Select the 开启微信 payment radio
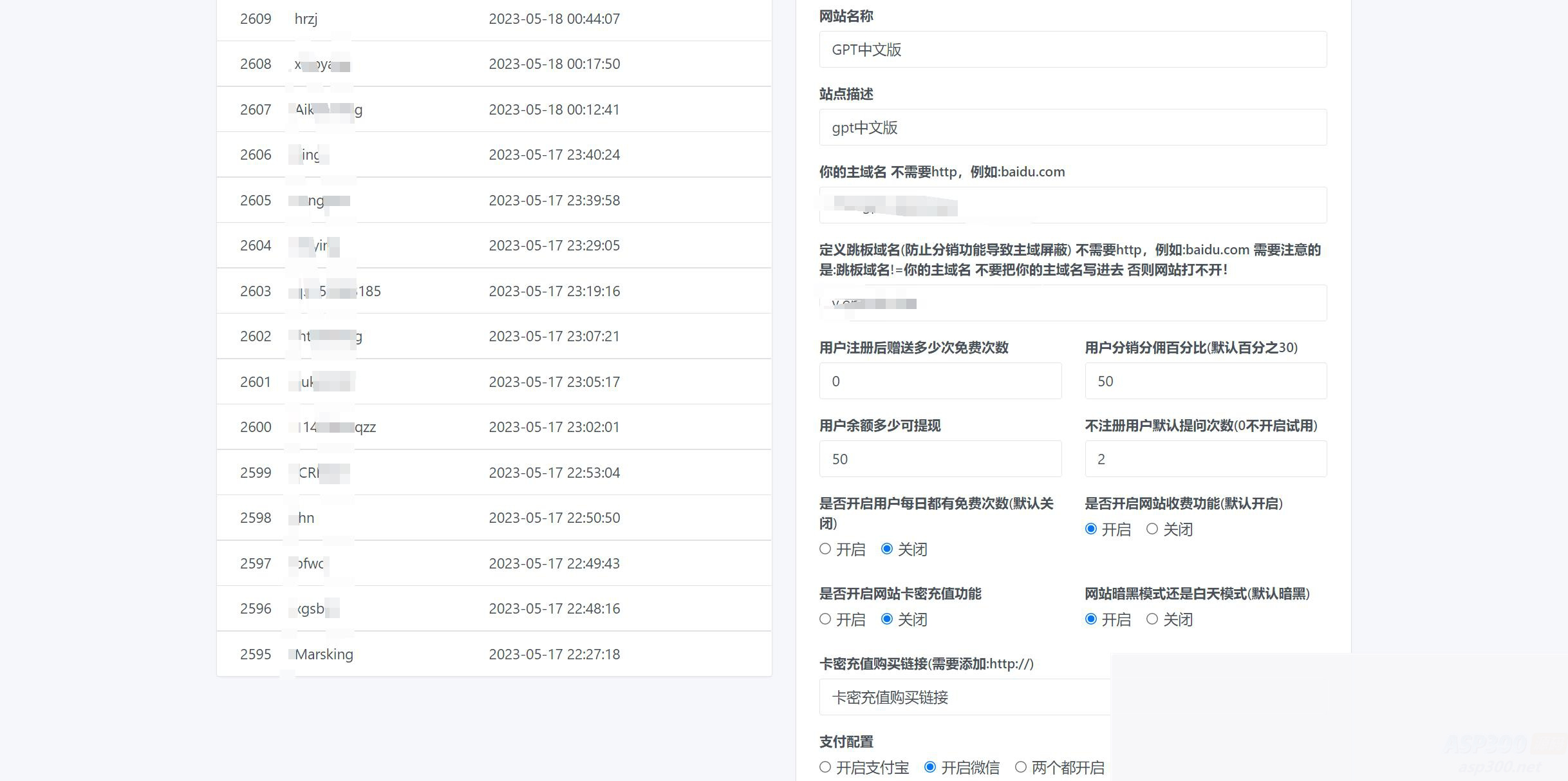The width and height of the screenshot is (1568, 781). (931, 767)
